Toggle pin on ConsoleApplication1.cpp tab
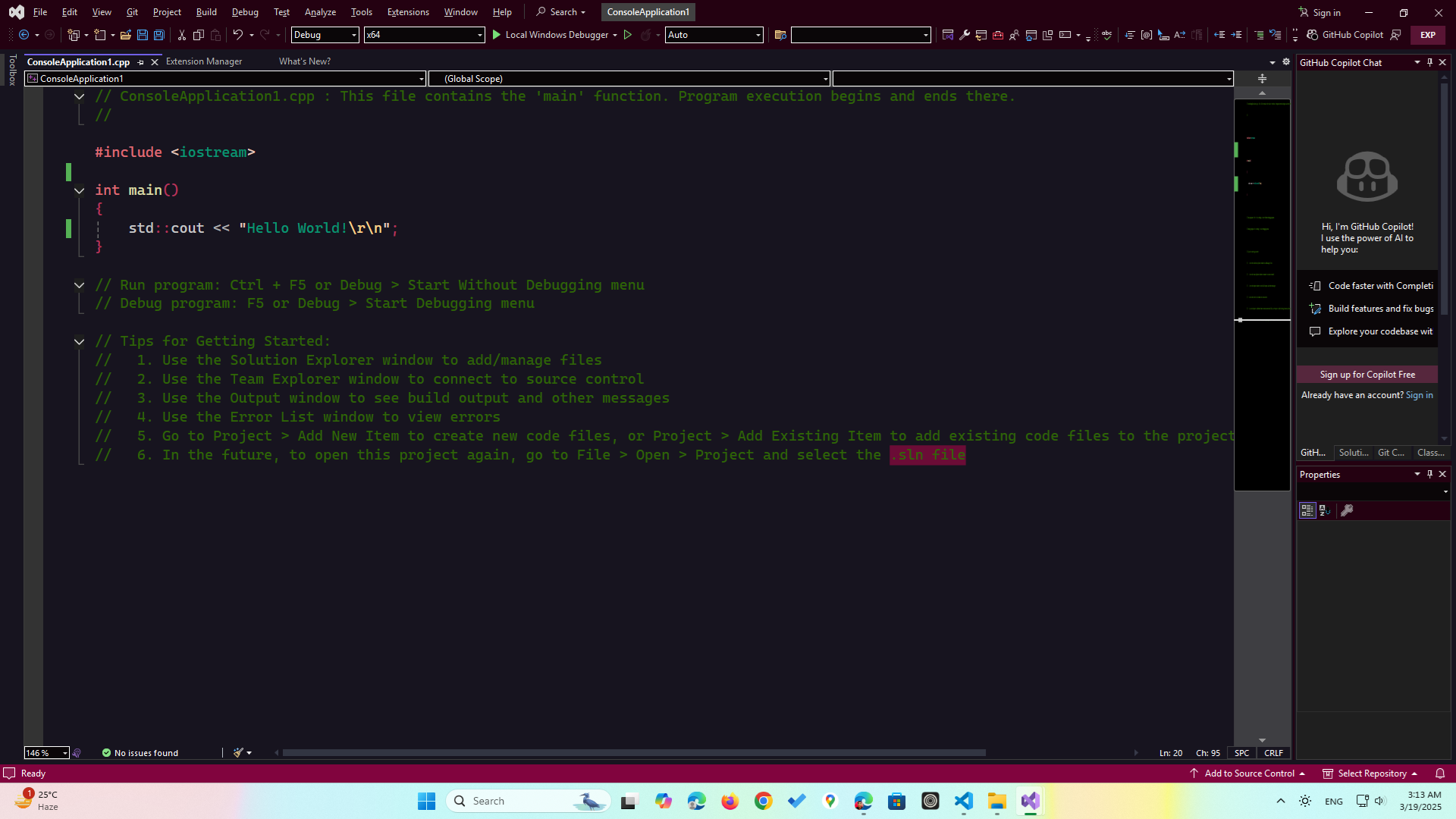This screenshot has width=1456, height=819. 141,62
